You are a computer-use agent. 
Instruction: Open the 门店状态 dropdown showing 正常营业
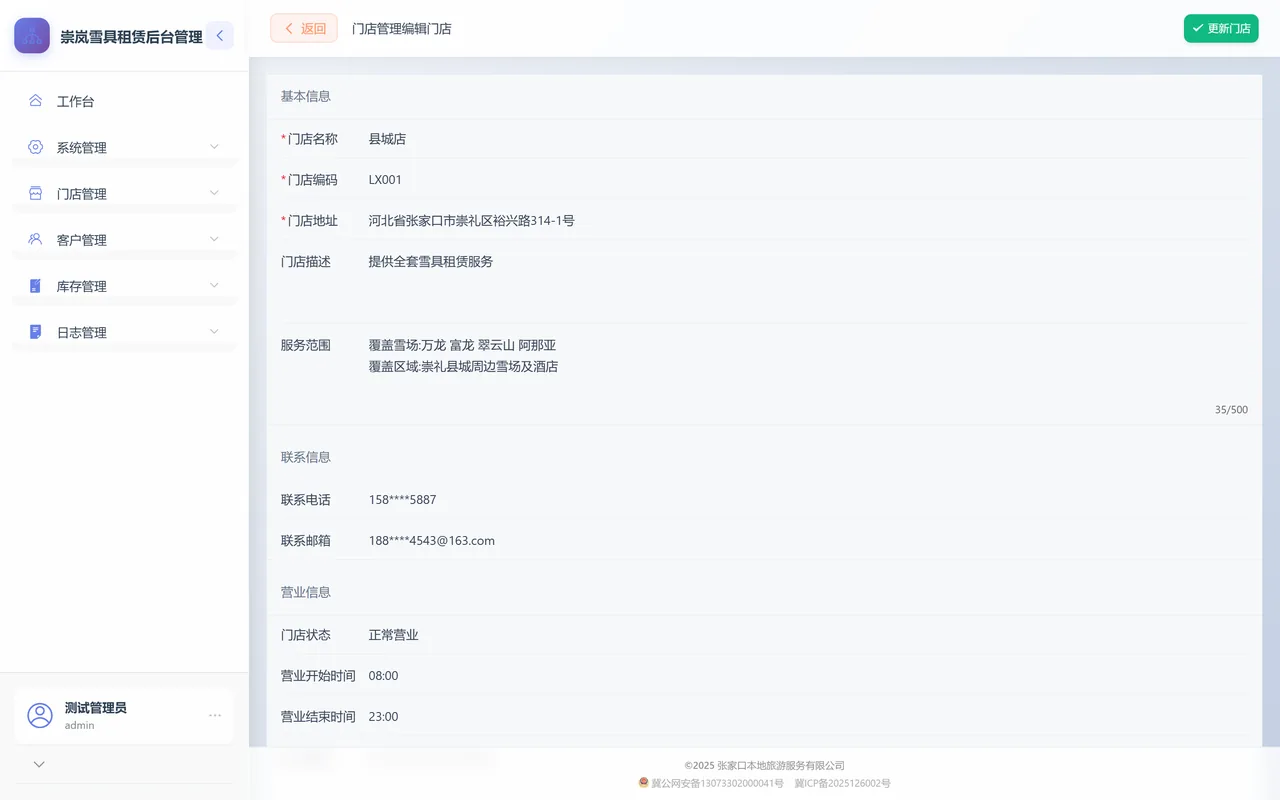pos(808,635)
